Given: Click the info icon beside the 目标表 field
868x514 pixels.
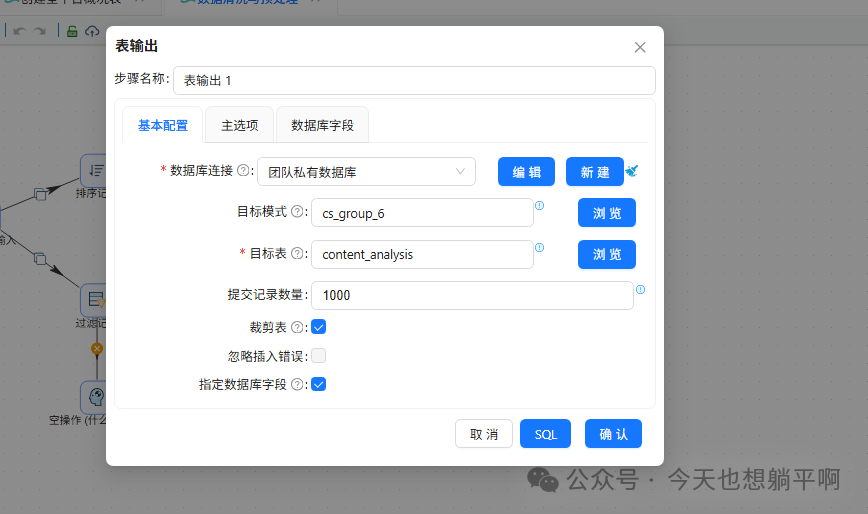Looking at the screenshot, I should pos(540,247).
